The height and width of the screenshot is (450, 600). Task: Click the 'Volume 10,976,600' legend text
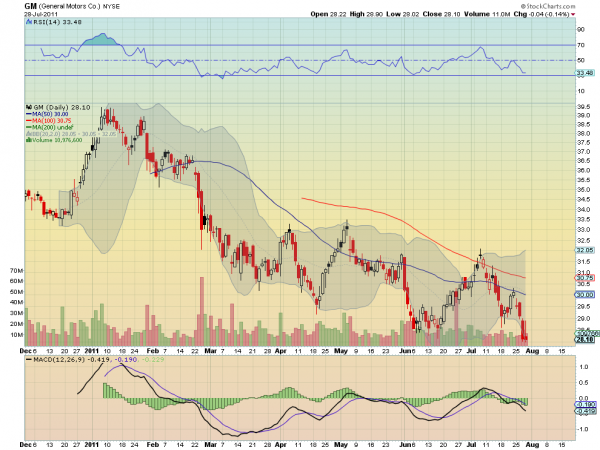[x=57, y=140]
